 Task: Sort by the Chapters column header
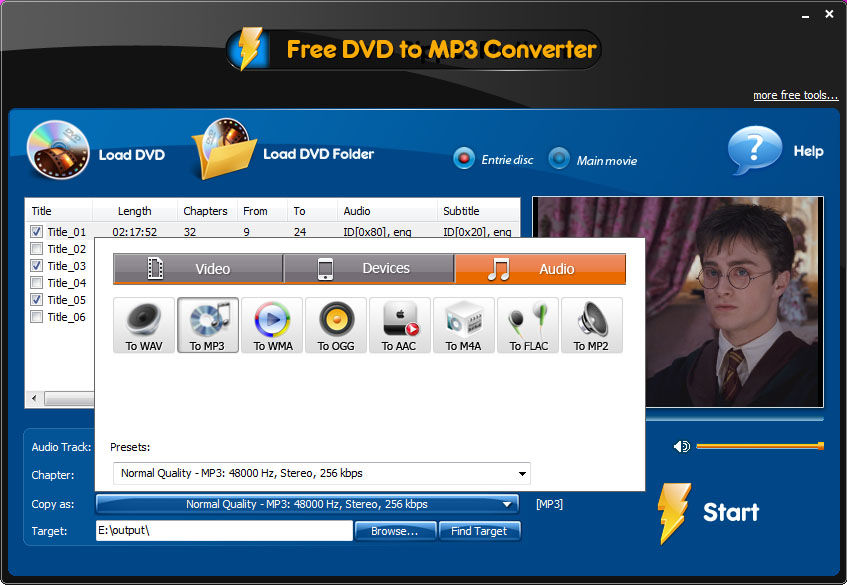click(x=207, y=211)
